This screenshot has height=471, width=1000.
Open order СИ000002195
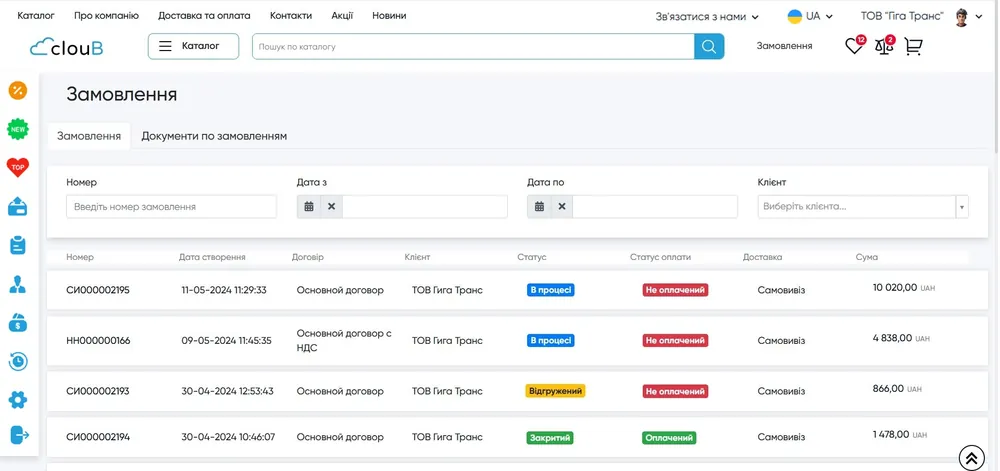click(x=98, y=290)
